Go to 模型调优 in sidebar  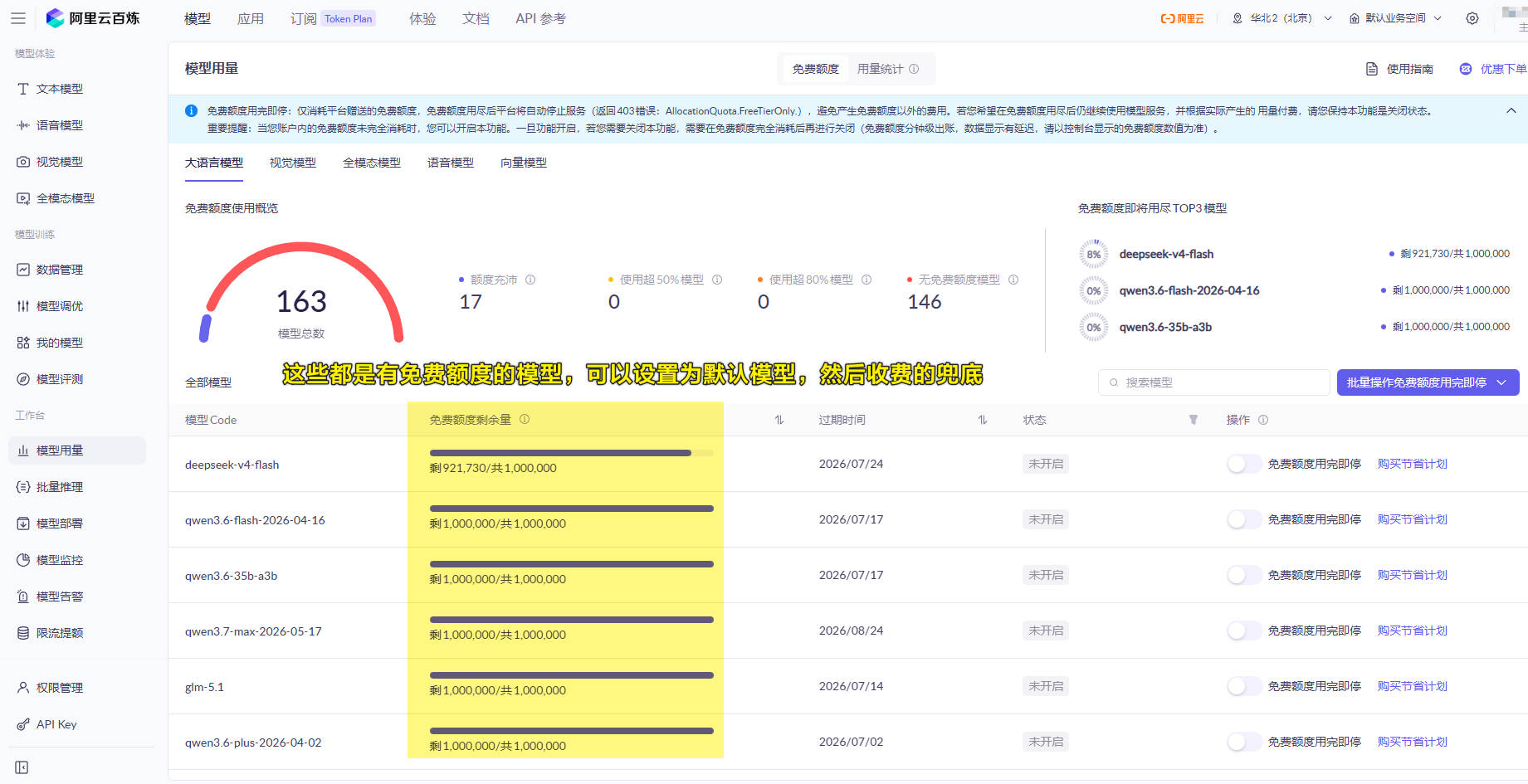pyautogui.click(x=59, y=306)
